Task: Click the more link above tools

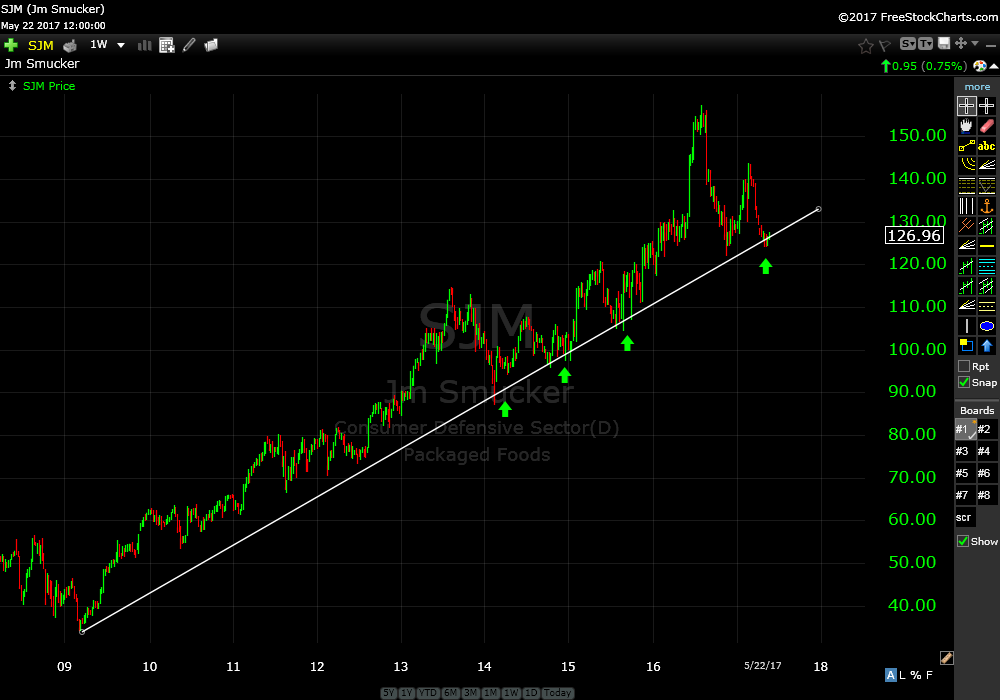Action: 977,87
